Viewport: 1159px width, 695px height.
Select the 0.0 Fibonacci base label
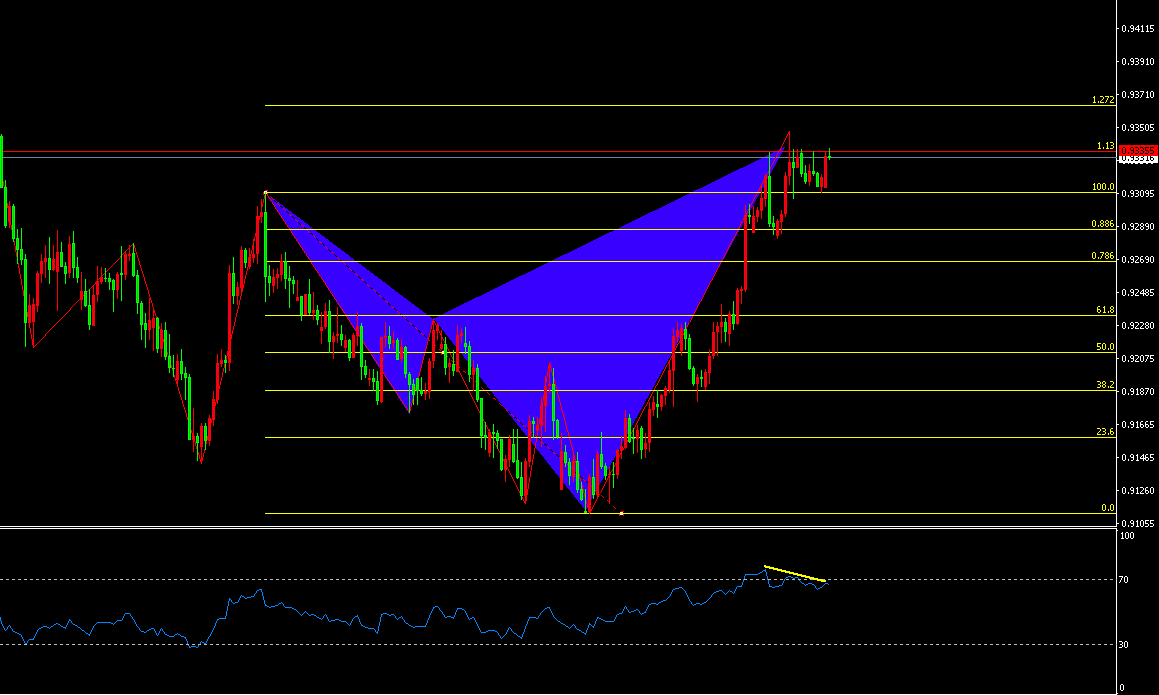tap(1108, 508)
